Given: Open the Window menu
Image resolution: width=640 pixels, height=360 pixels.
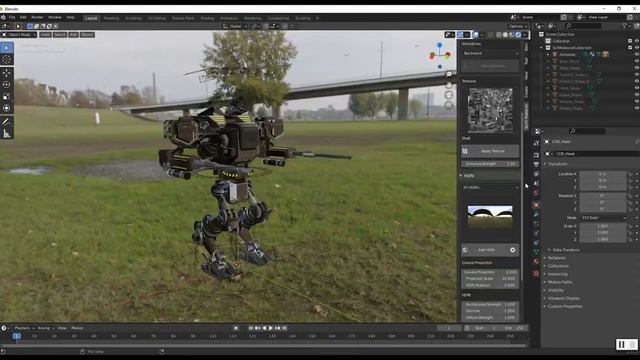Looking at the screenshot, I should point(55,18).
